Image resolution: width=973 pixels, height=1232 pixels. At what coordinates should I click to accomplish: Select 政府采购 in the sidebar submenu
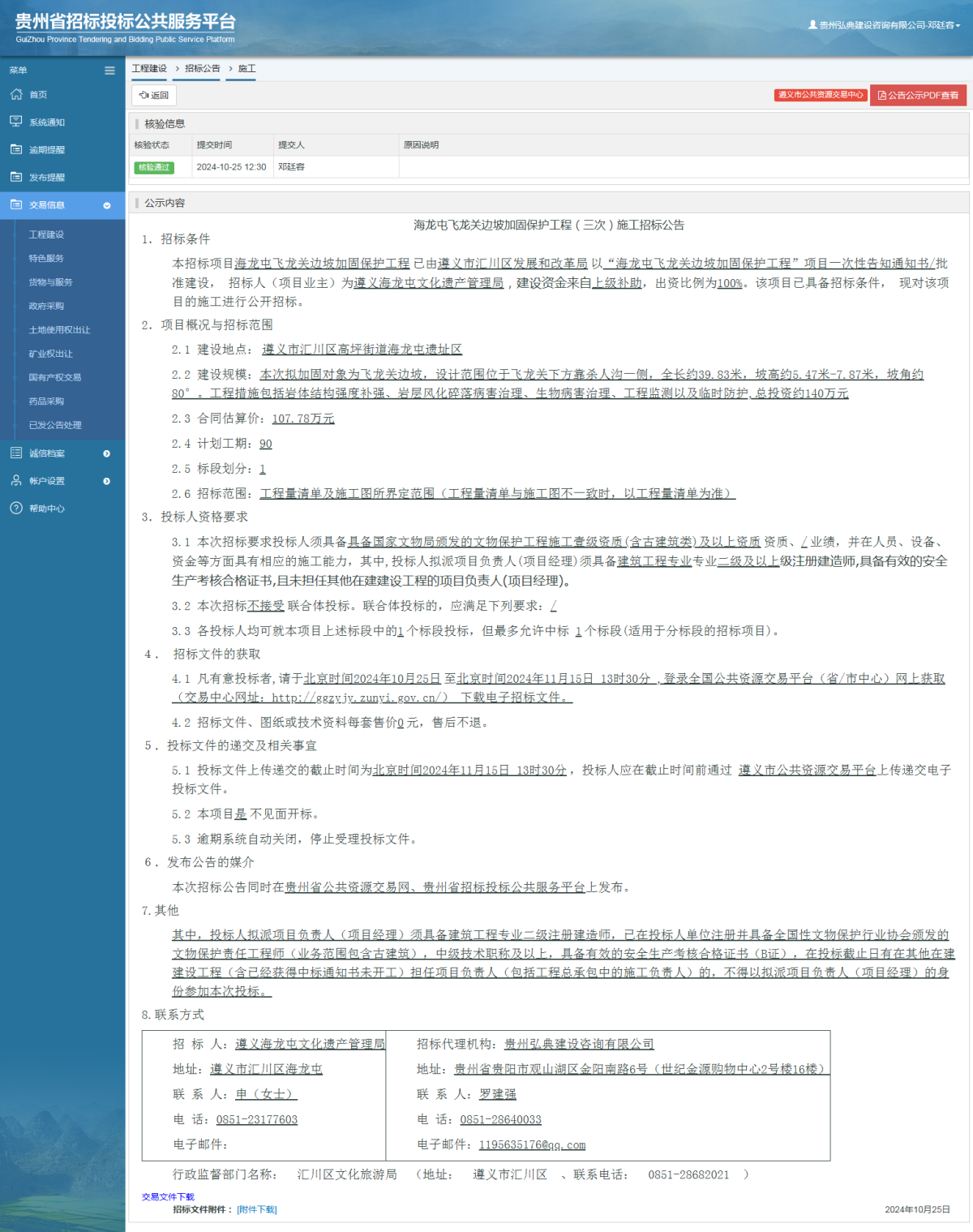coord(46,307)
